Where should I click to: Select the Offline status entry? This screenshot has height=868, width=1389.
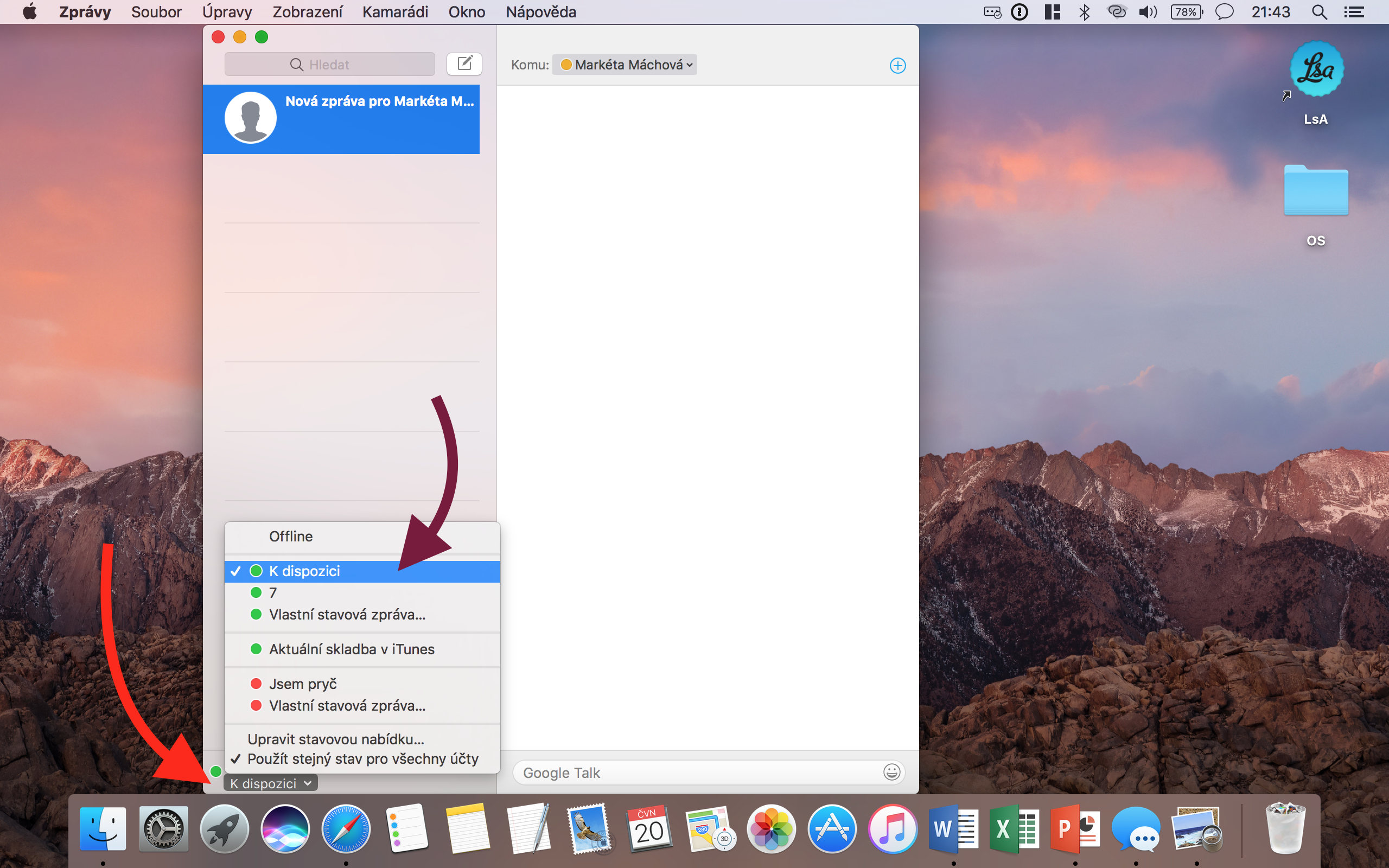(290, 536)
